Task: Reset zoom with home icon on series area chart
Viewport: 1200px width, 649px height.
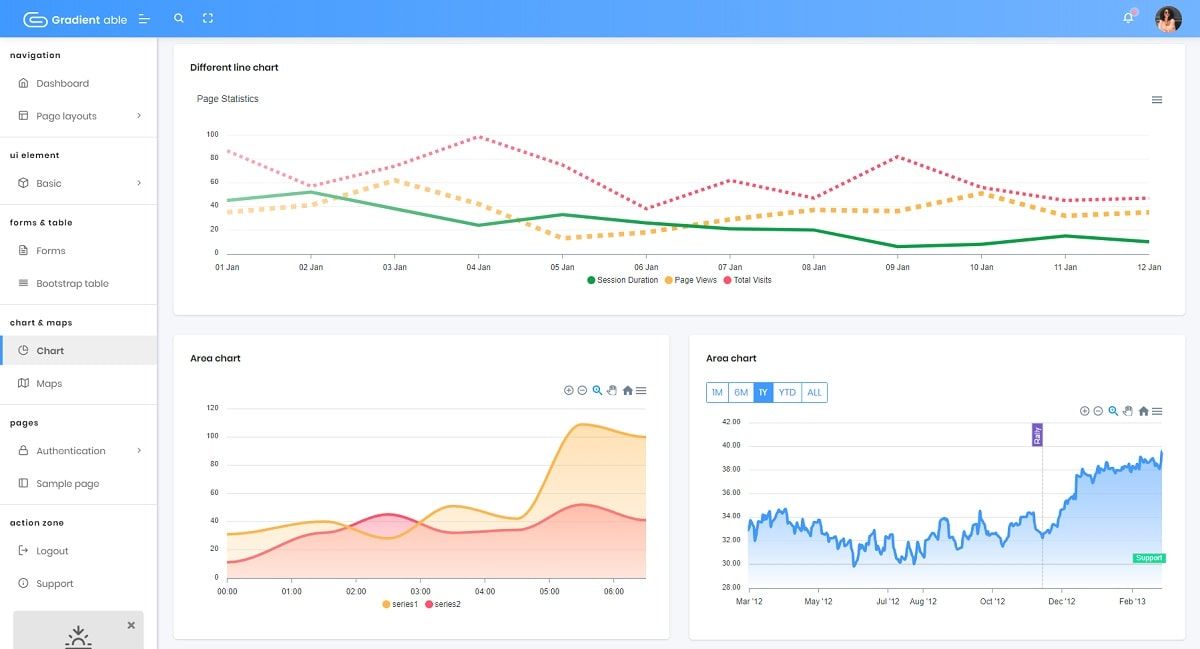Action: [x=627, y=390]
